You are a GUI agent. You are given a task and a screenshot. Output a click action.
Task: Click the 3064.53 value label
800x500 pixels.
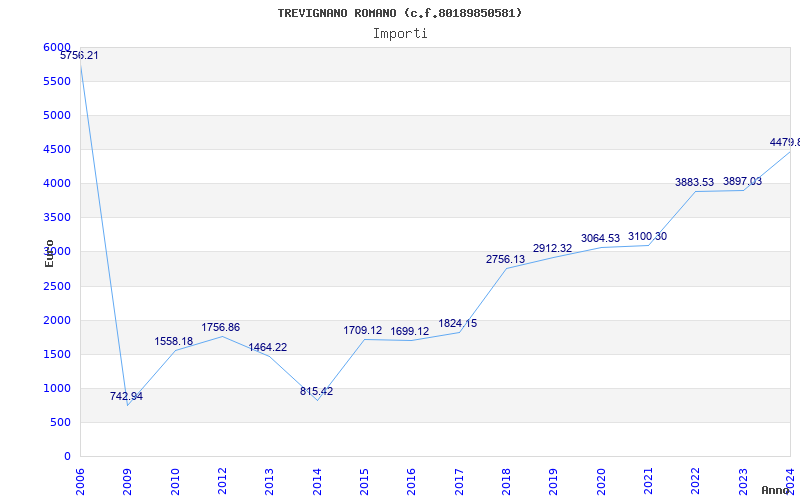click(x=600, y=238)
